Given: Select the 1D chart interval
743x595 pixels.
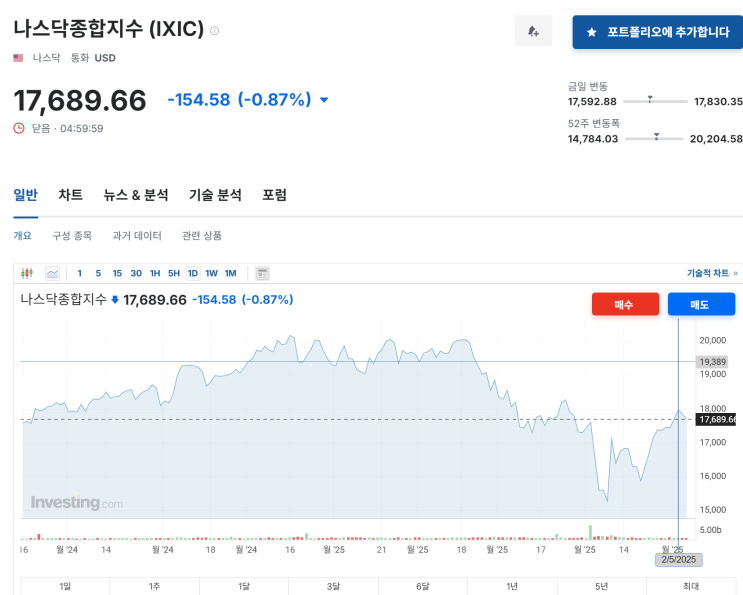Looking at the screenshot, I should [x=193, y=273].
